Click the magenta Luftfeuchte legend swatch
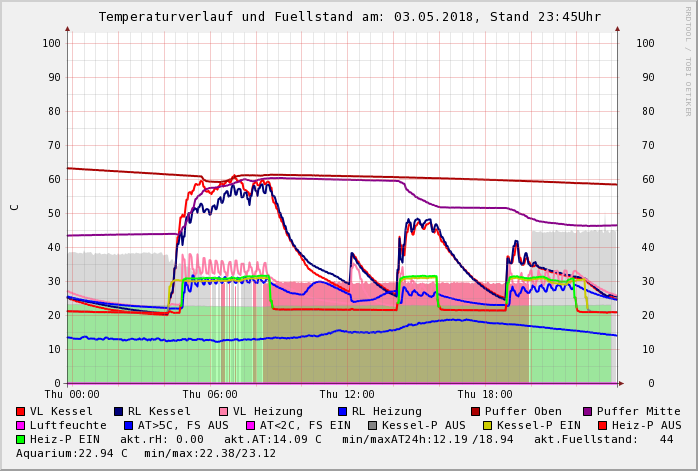Screen dimensions: 698x471 pos(21,425)
